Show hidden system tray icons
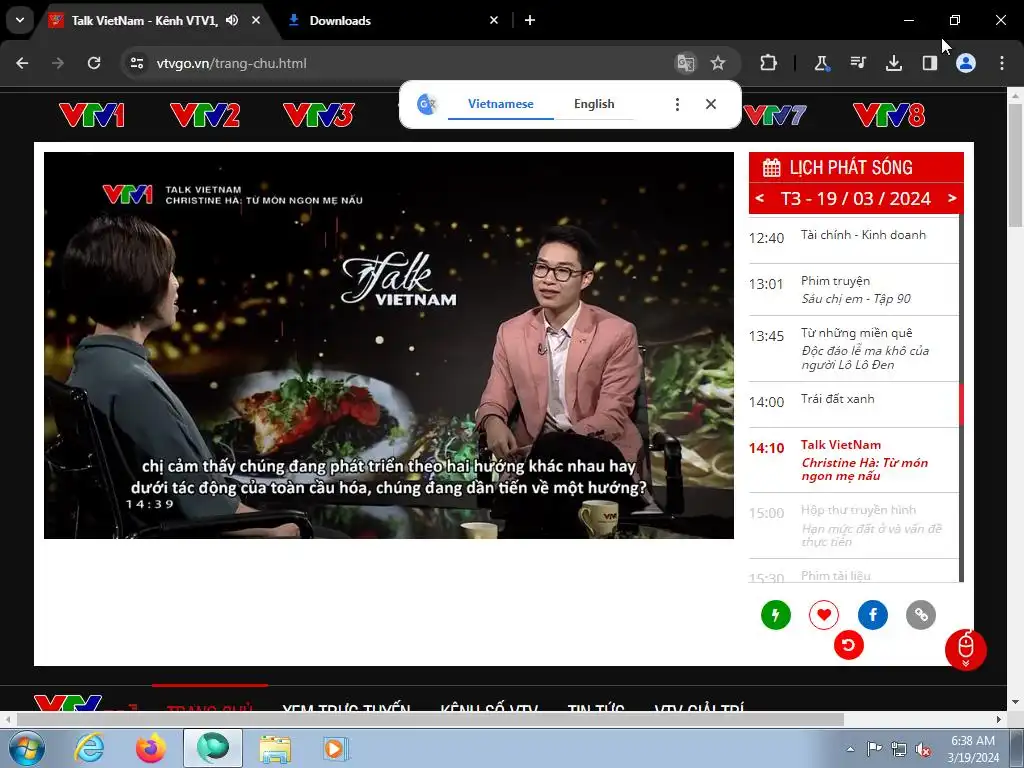 pyautogui.click(x=850, y=749)
